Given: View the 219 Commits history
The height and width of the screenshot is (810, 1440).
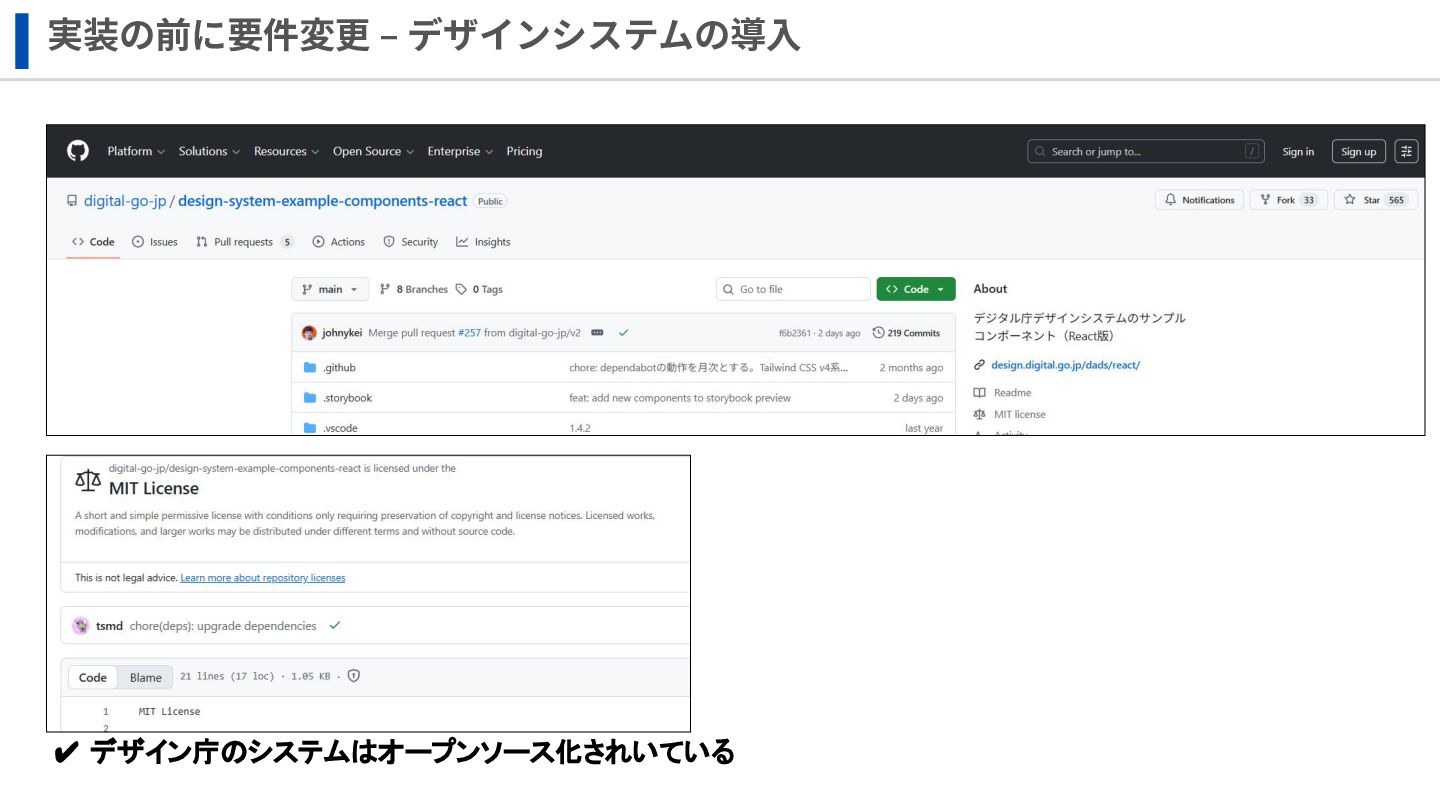Looking at the screenshot, I should pyautogui.click(x=907, y=333).
